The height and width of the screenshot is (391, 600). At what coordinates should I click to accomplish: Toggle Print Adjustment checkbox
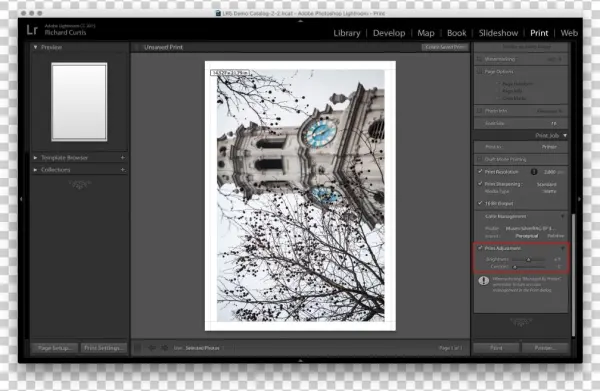(x=480, y=248)
